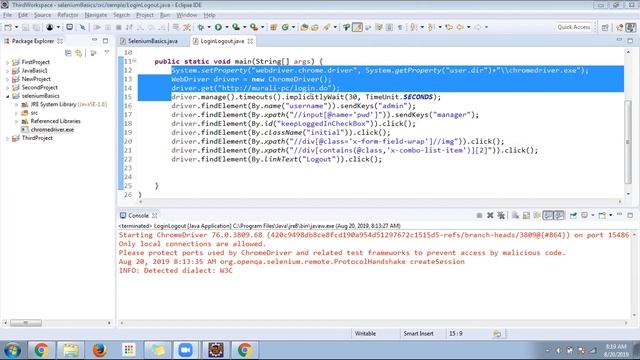Expand the Referenced Libraries node
The height and width of the screenshot is (360, 640).
(17, 122)
